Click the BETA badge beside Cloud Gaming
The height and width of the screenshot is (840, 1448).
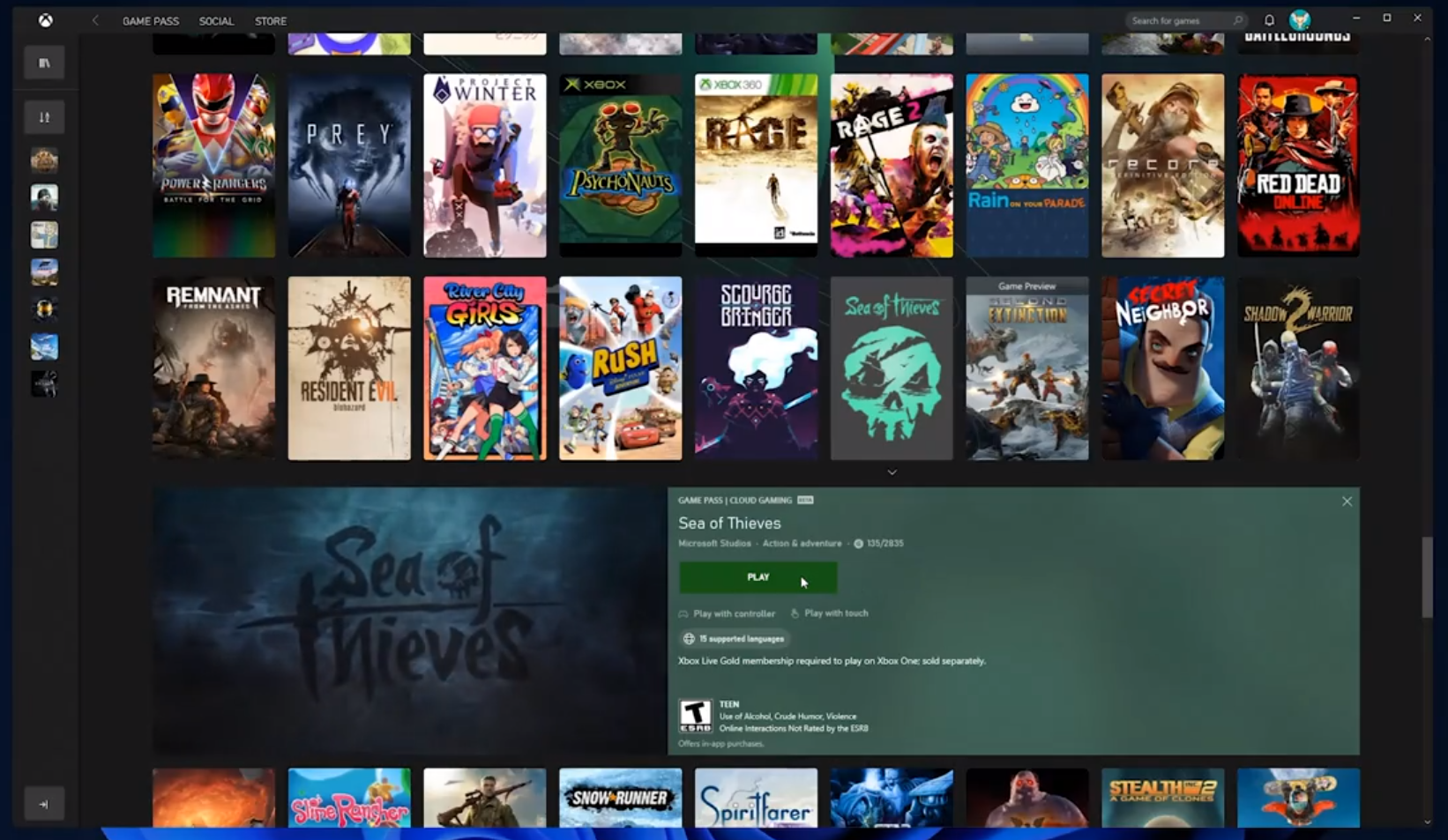pyautogui.click(x=805, y=500)
